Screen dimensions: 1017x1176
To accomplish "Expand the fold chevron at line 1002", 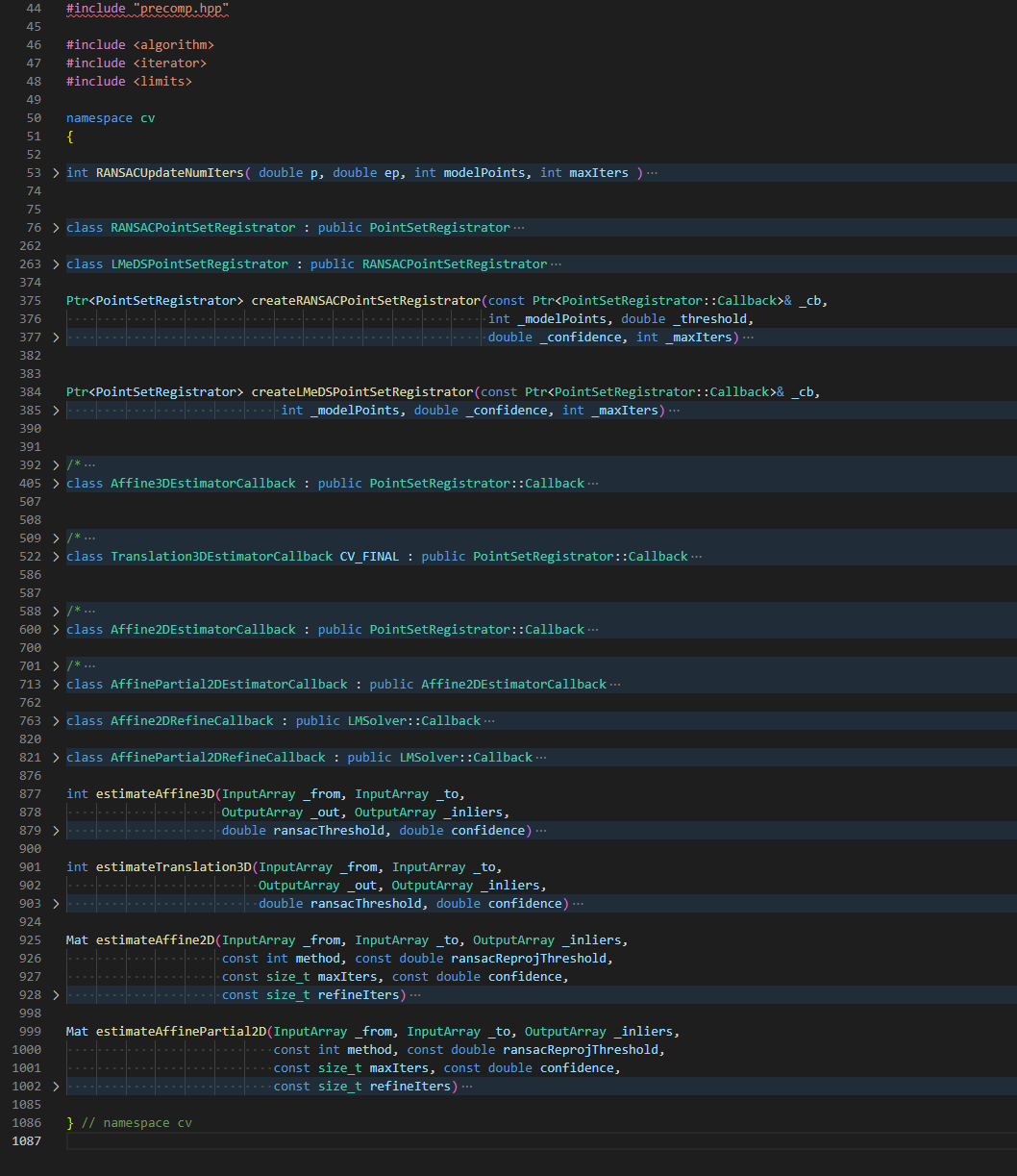I will 56,1087.
